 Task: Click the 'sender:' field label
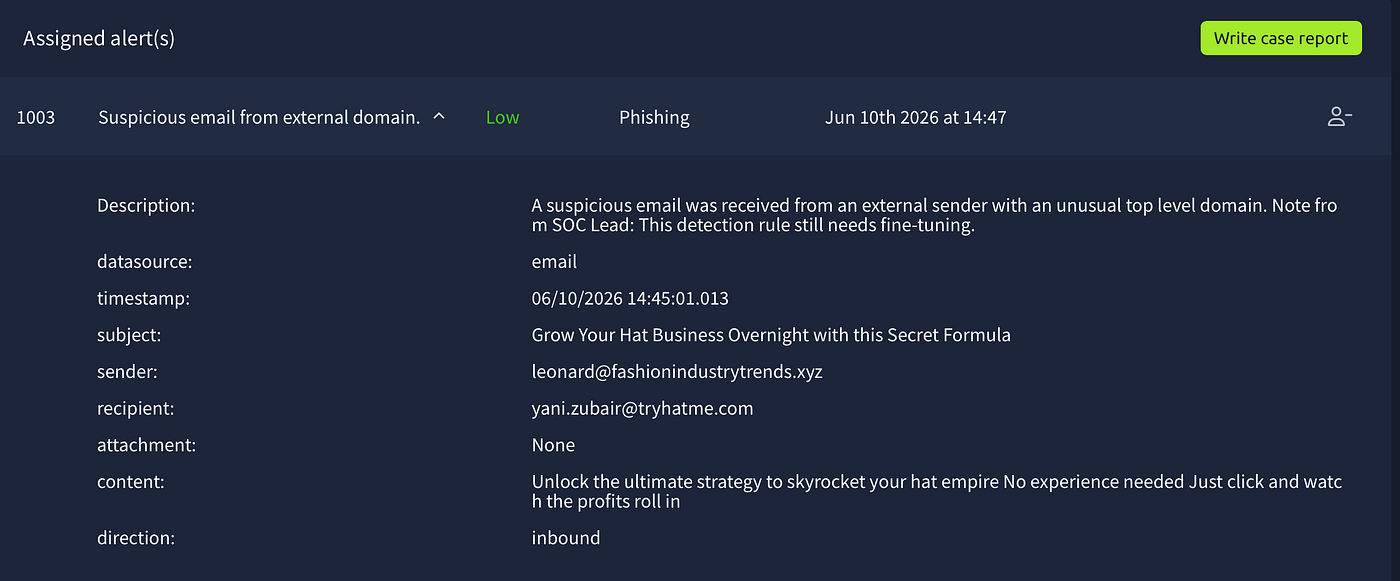127,372
